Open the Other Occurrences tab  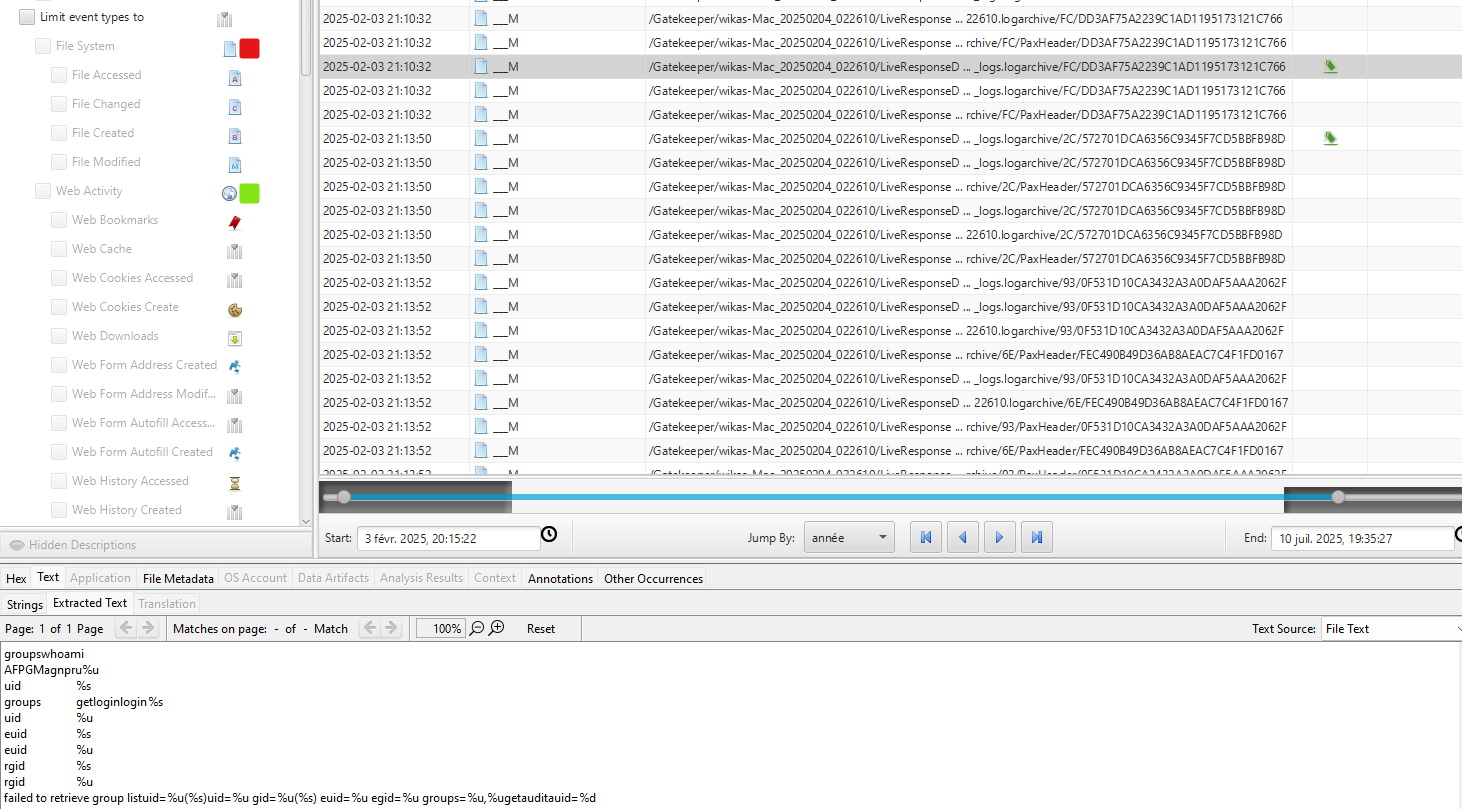[x=653, y=578]
